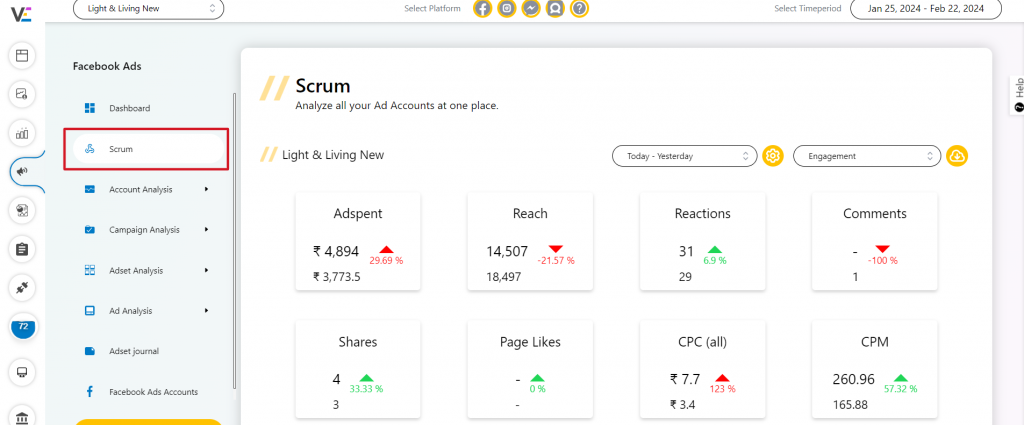This screenshot has height=425, width=1024.
Task: Click the clipboard icon in left rail
Action: tap(22, 248)
